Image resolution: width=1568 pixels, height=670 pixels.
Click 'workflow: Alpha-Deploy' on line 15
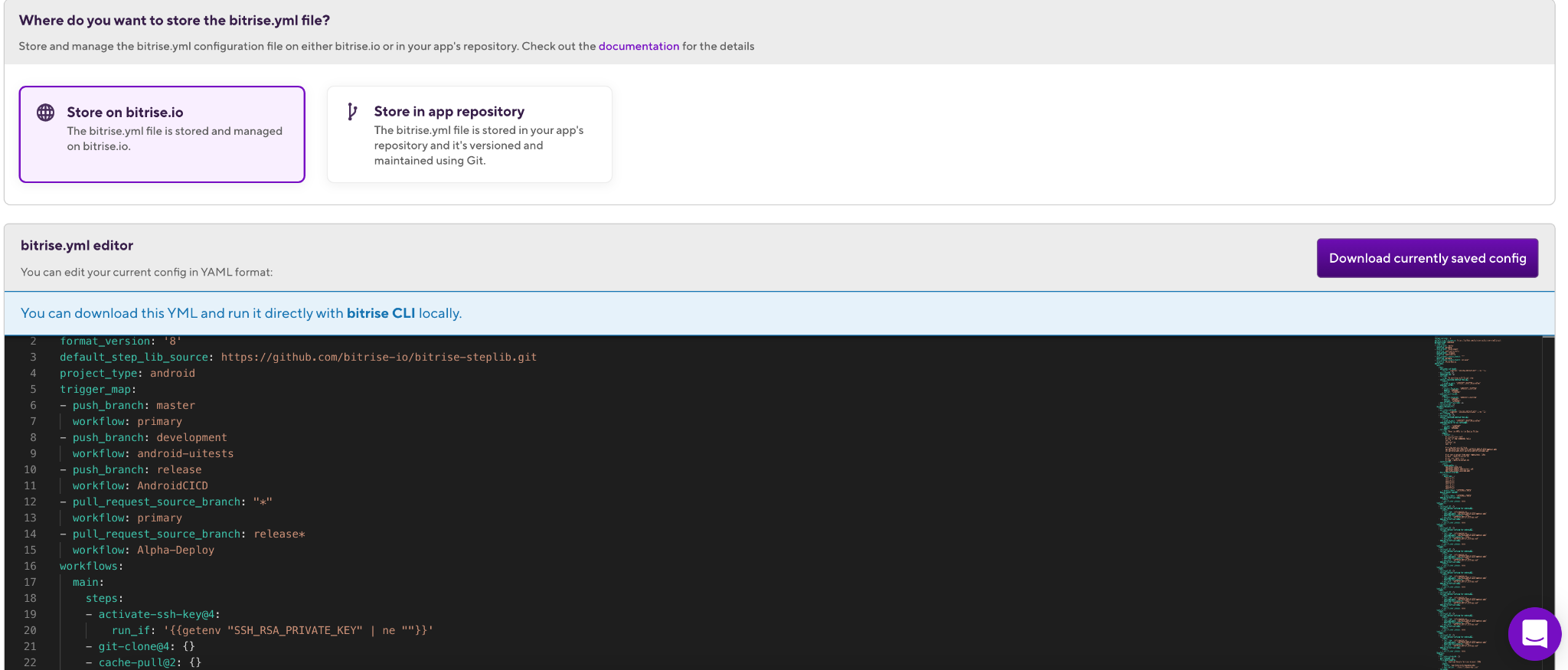pyautogui.click(x=143, y=550)
